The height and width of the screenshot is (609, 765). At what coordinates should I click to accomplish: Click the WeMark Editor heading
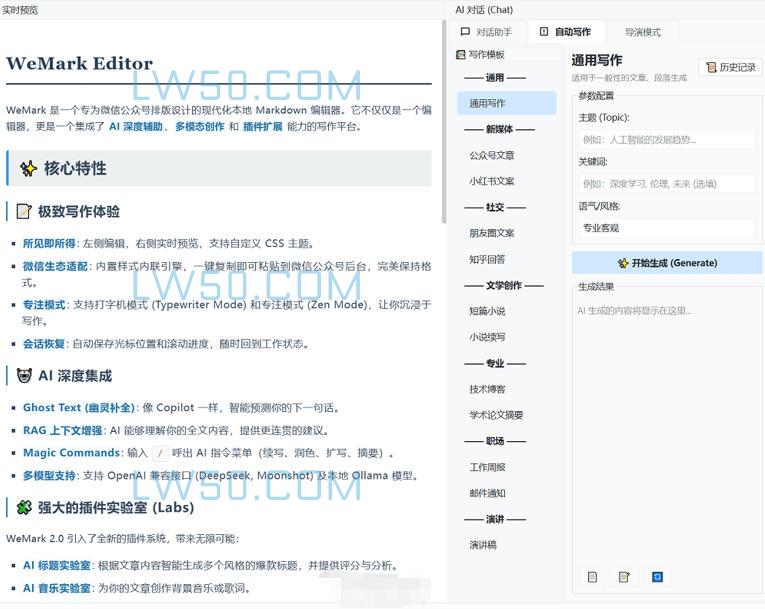pyautogui.click(x=80, y=63)
